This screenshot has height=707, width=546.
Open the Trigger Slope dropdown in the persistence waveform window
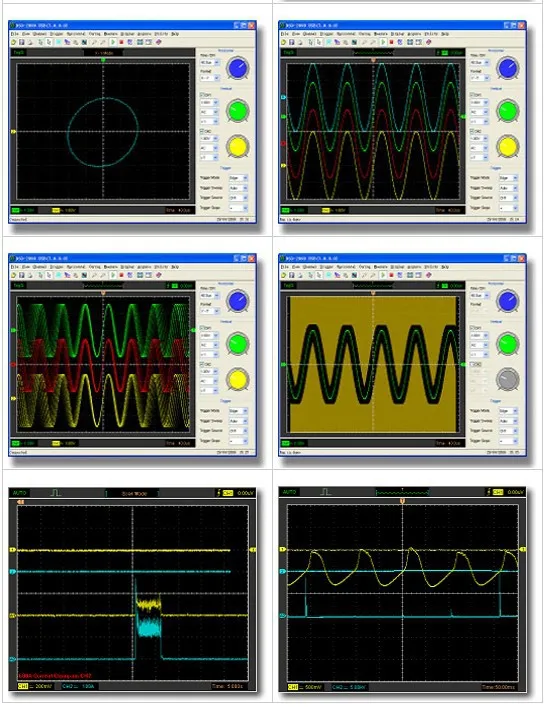[239, 441]
